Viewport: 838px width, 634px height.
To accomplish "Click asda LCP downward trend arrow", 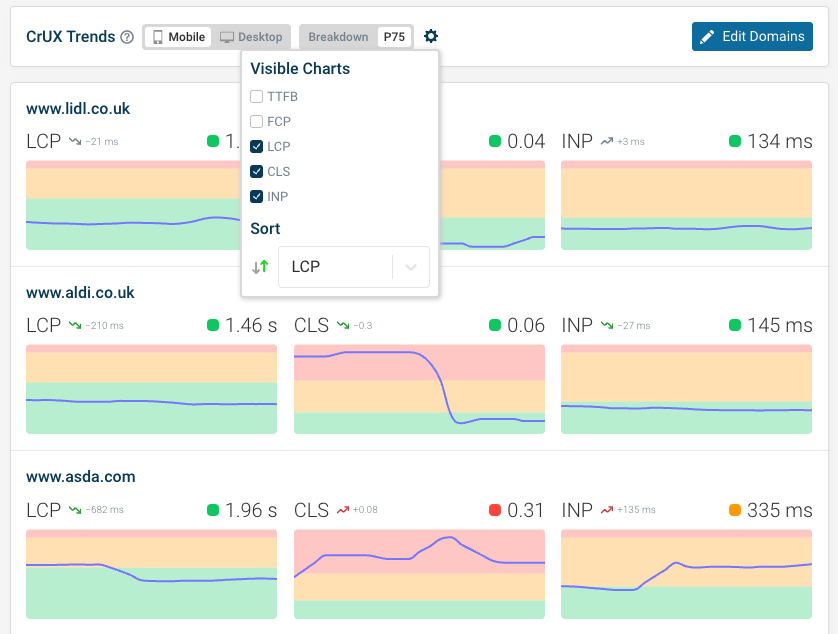I will [x=75, y=510].
